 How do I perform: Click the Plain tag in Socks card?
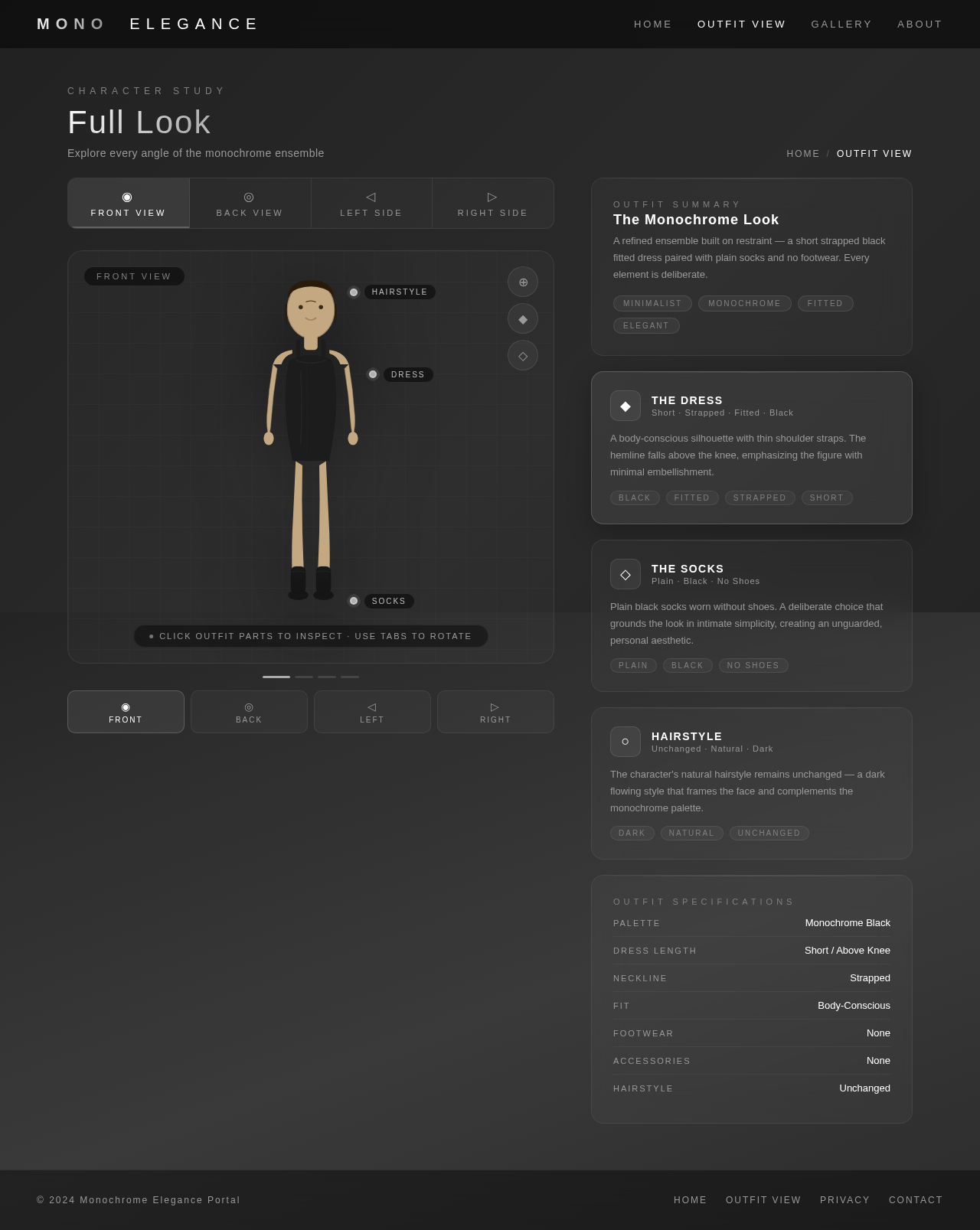(x=633, y=666)
